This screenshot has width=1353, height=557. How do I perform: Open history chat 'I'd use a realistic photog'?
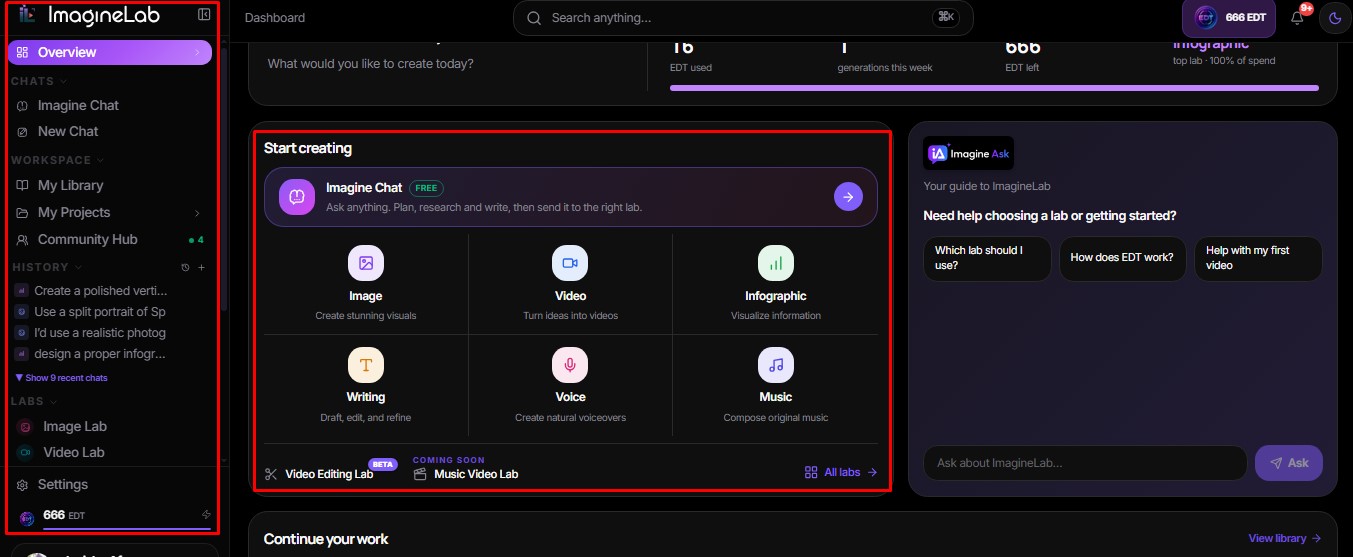coord(100,333)
